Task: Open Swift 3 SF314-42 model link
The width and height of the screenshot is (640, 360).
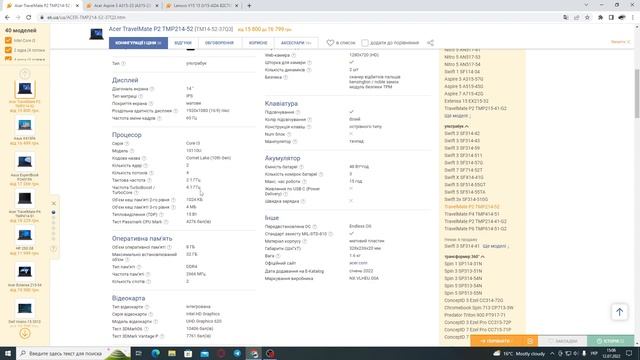Action: point(462,133)
